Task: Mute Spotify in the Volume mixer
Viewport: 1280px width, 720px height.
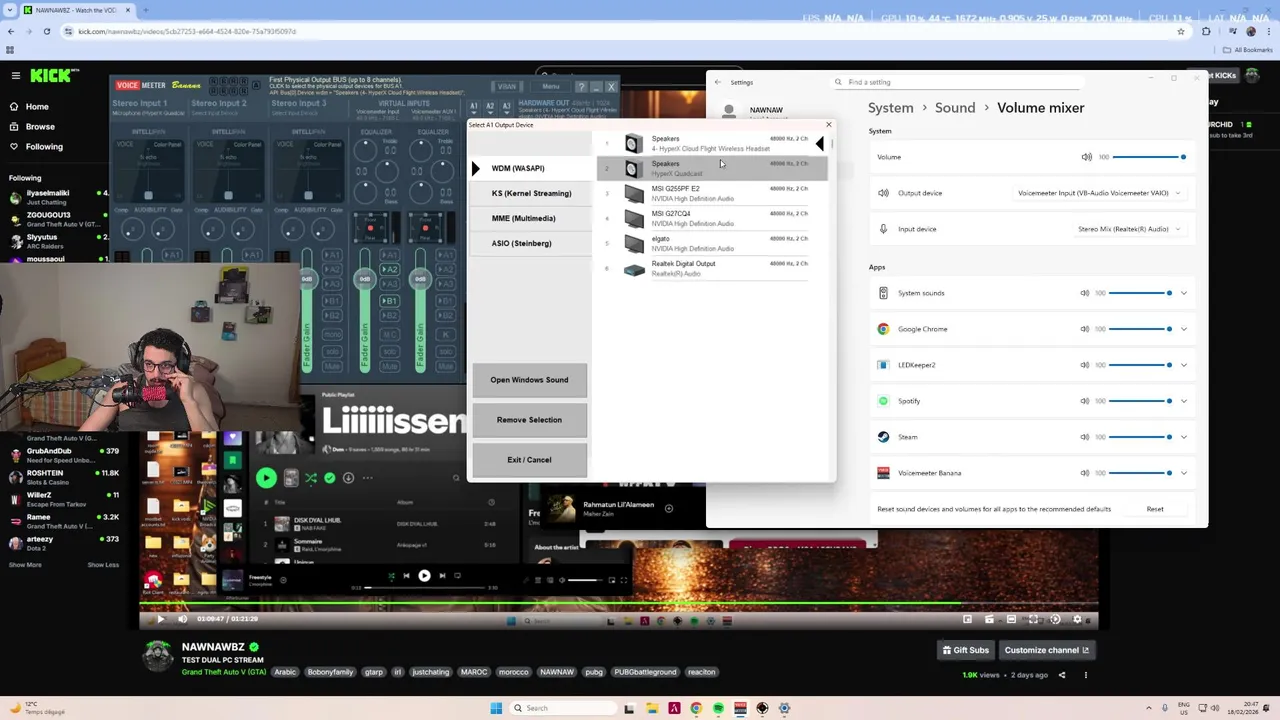Action: coord(1085,401)
